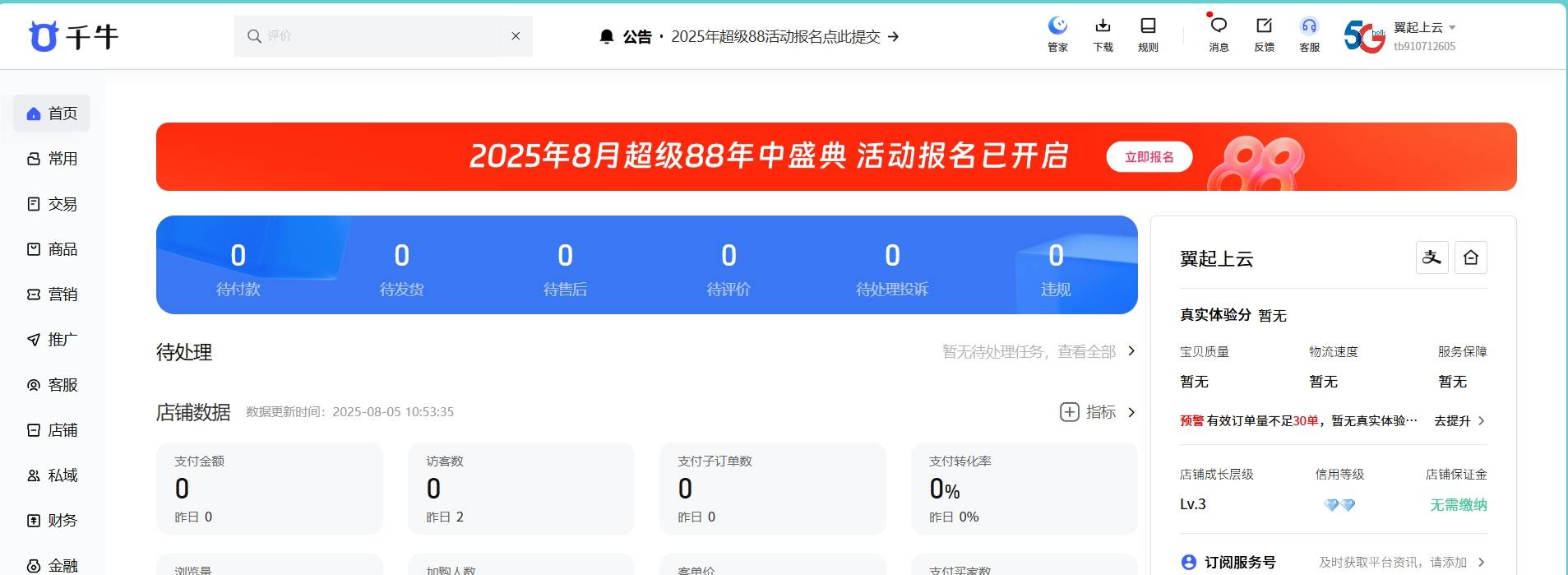Click the 预警 warning text
This screenshot has width=1568, height=575.
(x=1191, y=420)
